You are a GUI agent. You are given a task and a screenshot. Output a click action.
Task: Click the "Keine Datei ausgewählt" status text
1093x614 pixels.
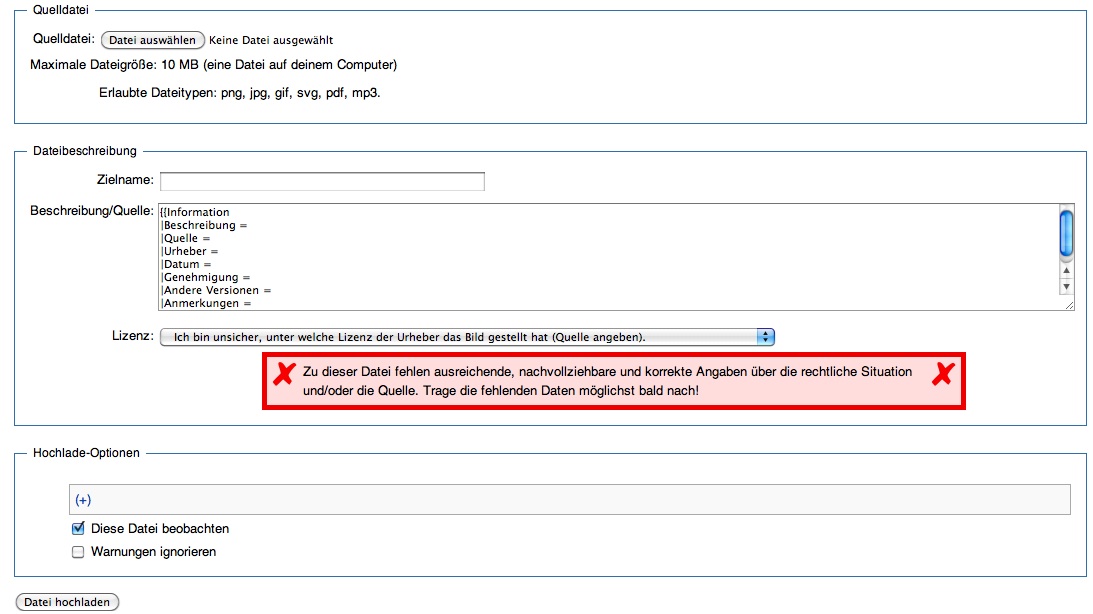point(271,41)
